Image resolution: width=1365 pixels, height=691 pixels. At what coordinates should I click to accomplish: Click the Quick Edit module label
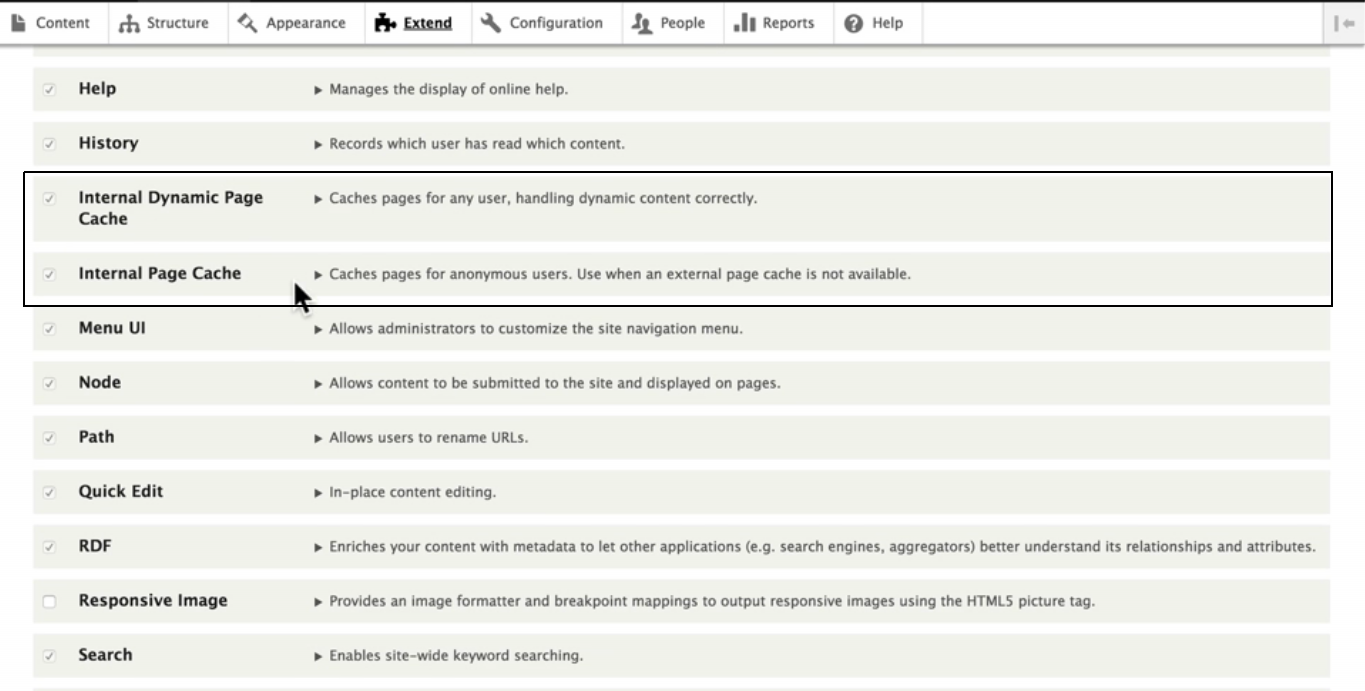121,492
